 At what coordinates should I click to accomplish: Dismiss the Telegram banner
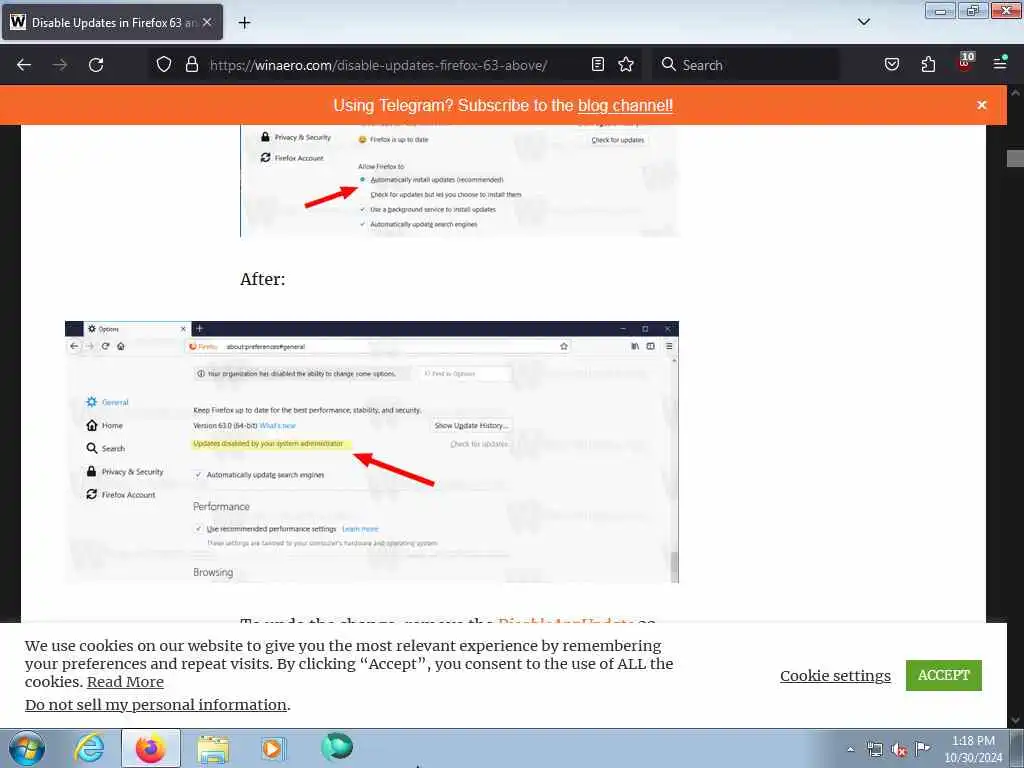[982, 104]
